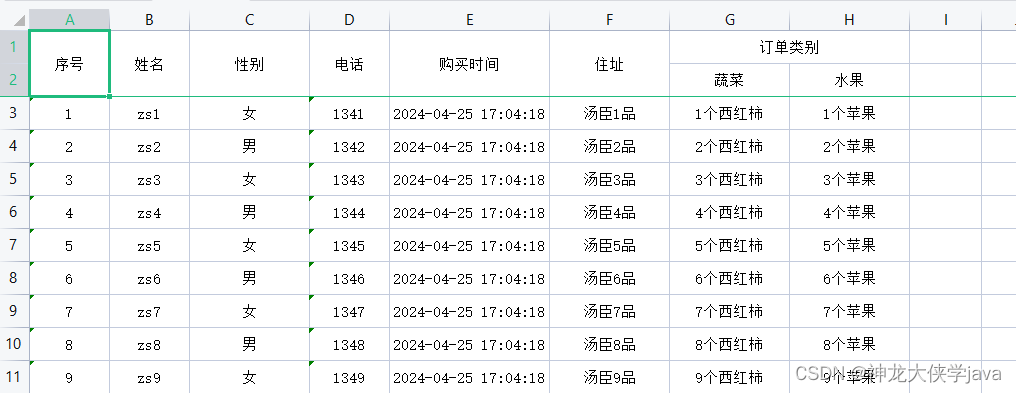Select column F header
This screenshot has width=1016, height=393.
point(609,20)
